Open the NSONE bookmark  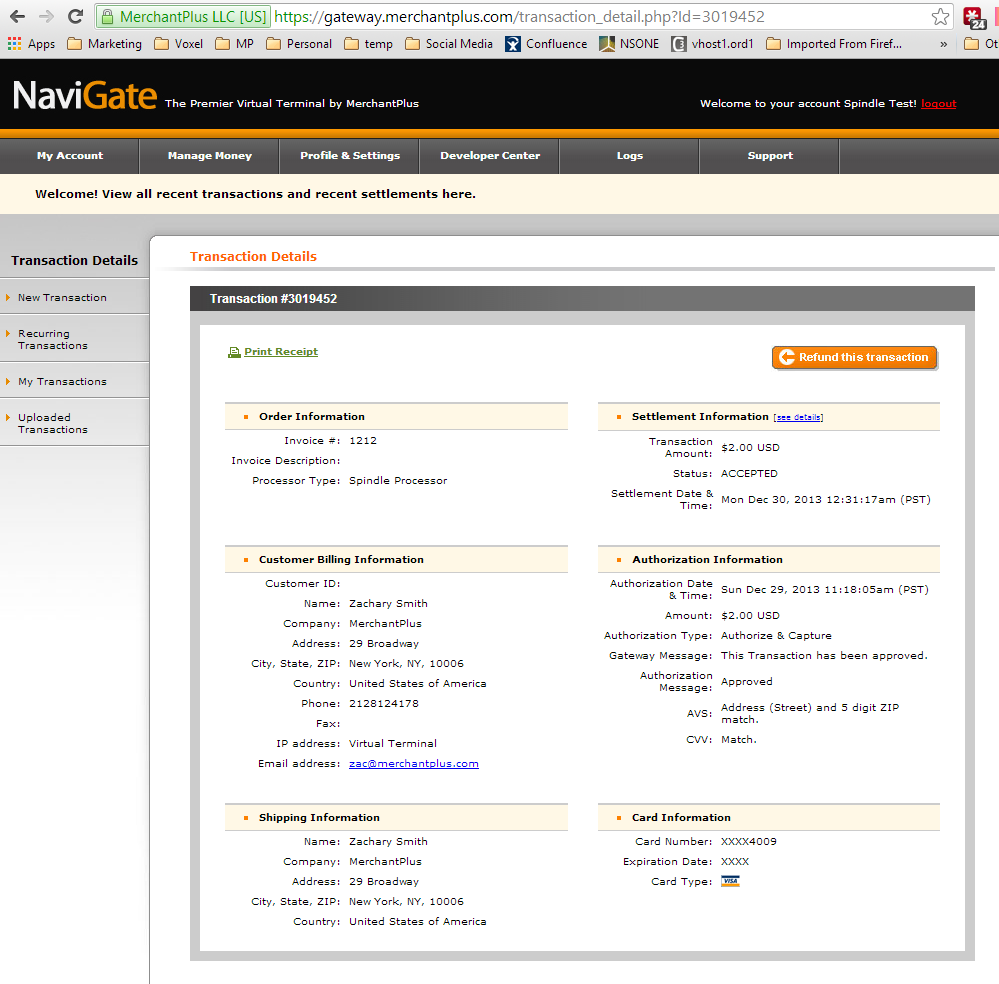[x=629, y=44]
